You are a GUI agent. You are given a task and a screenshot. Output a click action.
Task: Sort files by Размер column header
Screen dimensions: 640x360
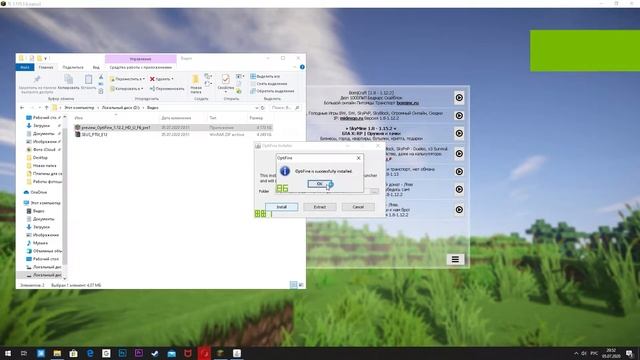point(256,118)
